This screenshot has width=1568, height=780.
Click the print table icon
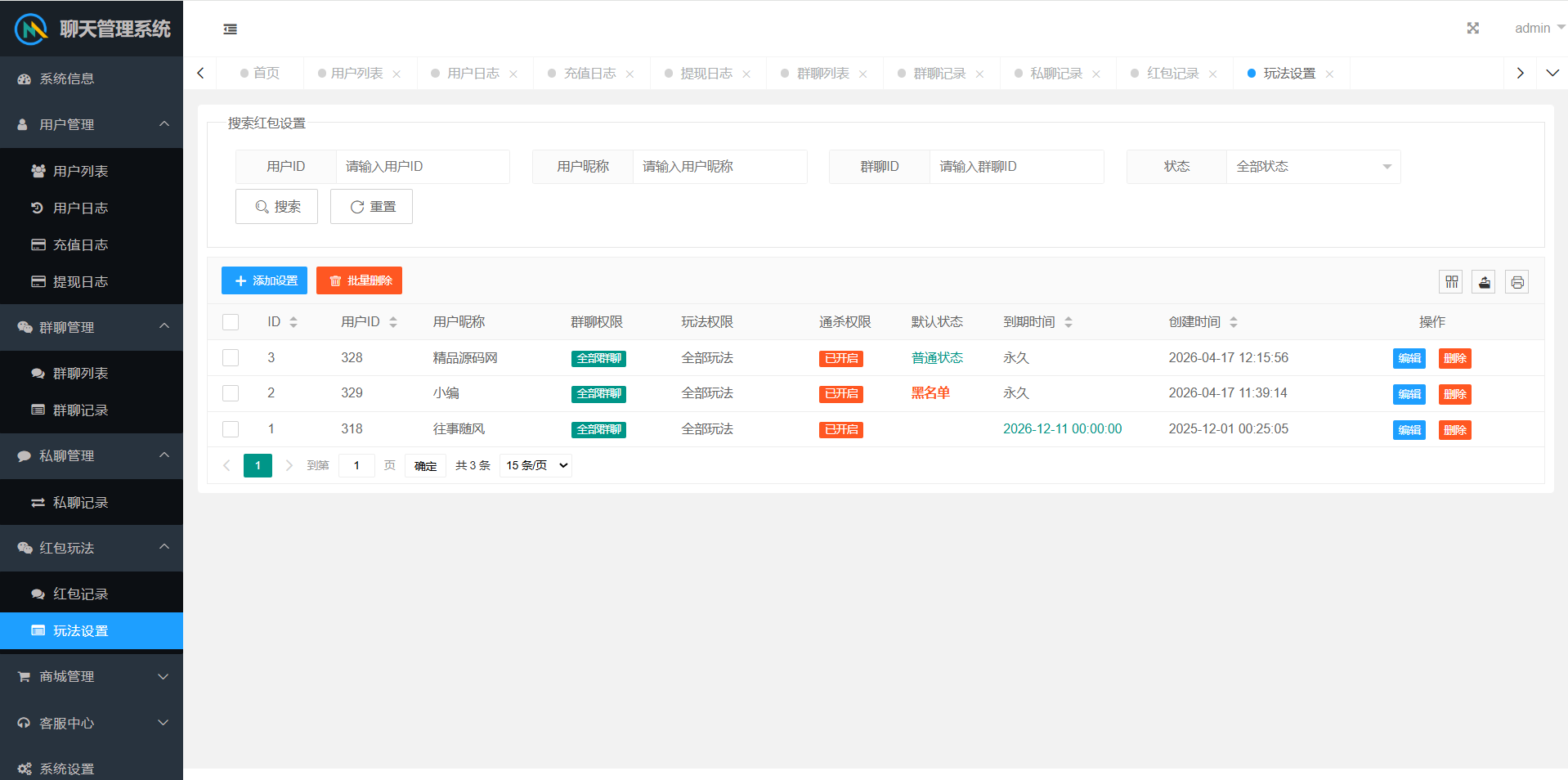pyautogui.click(x=1516, y=282)
